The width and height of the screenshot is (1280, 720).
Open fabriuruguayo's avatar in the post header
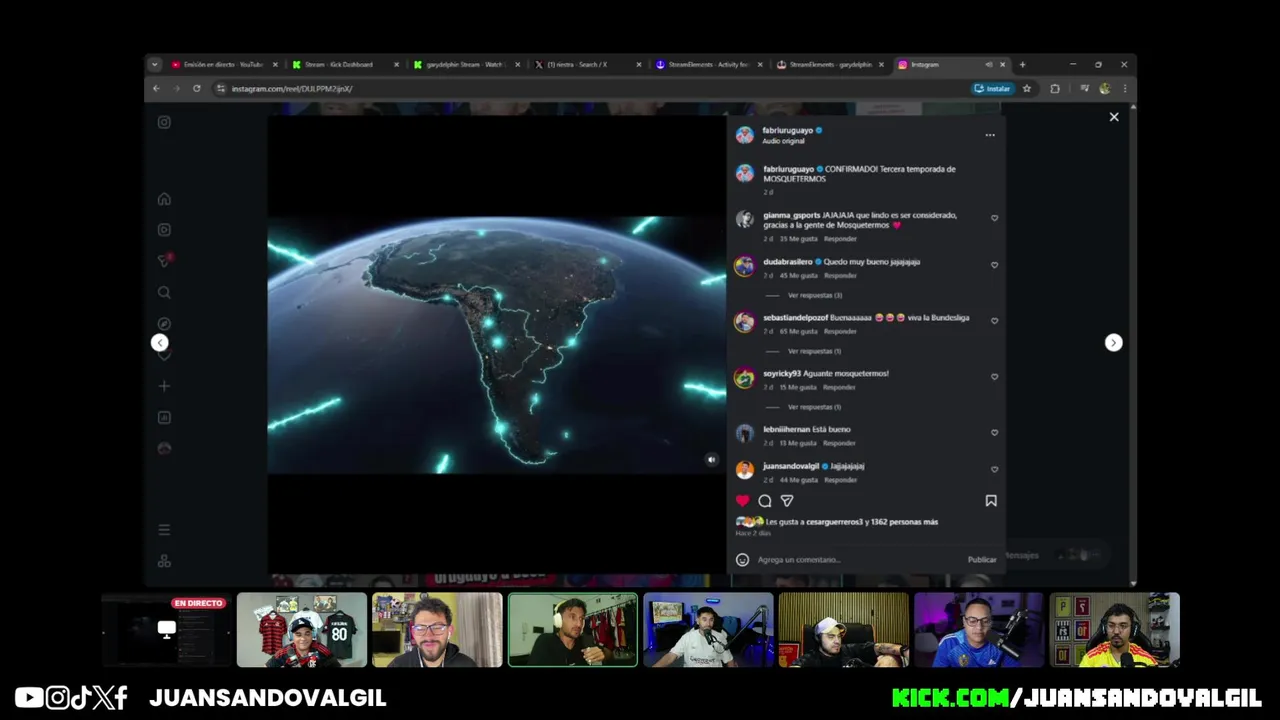tap(744, 135)
